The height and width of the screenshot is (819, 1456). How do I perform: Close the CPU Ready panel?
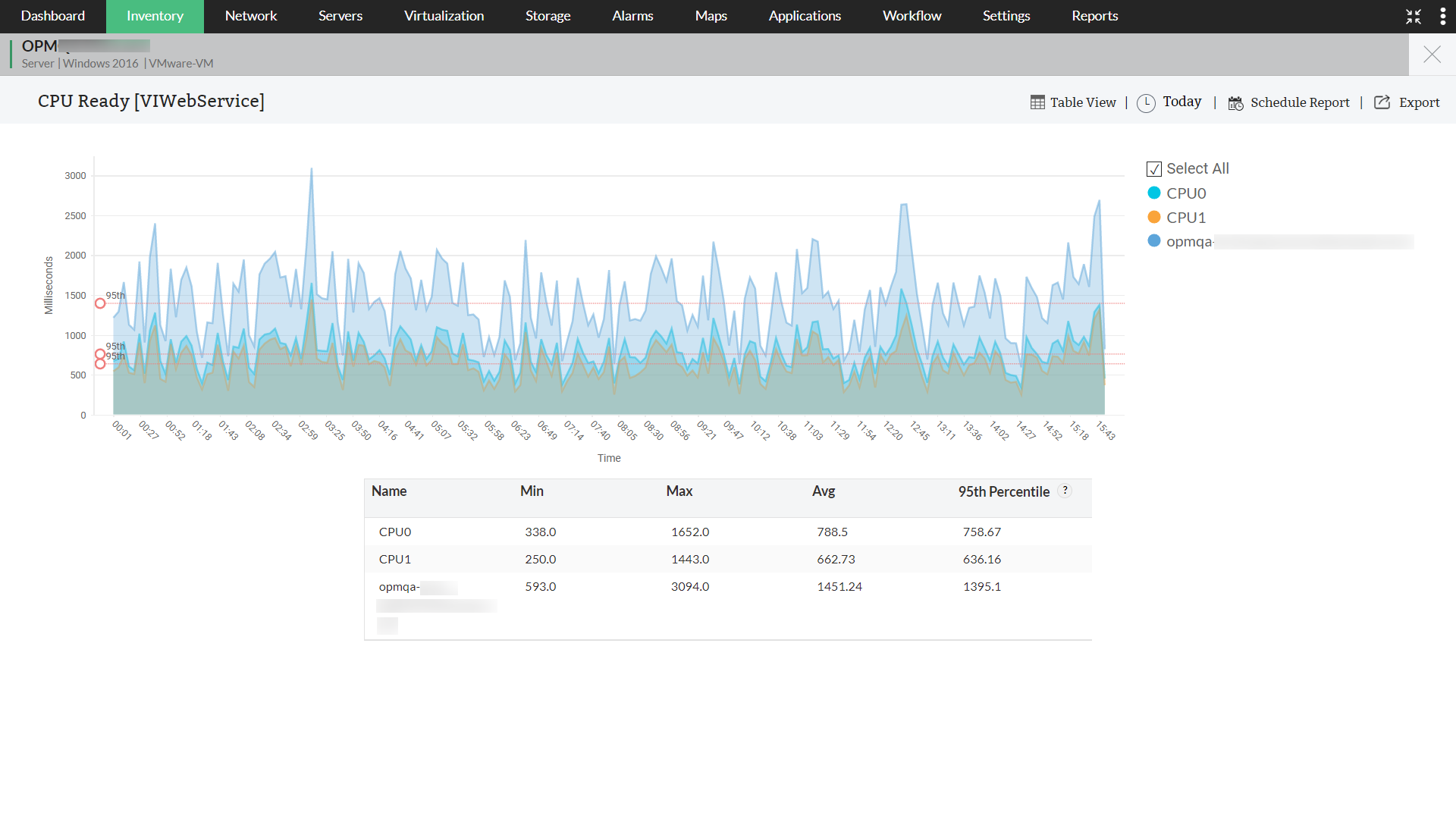[1432, 55]
